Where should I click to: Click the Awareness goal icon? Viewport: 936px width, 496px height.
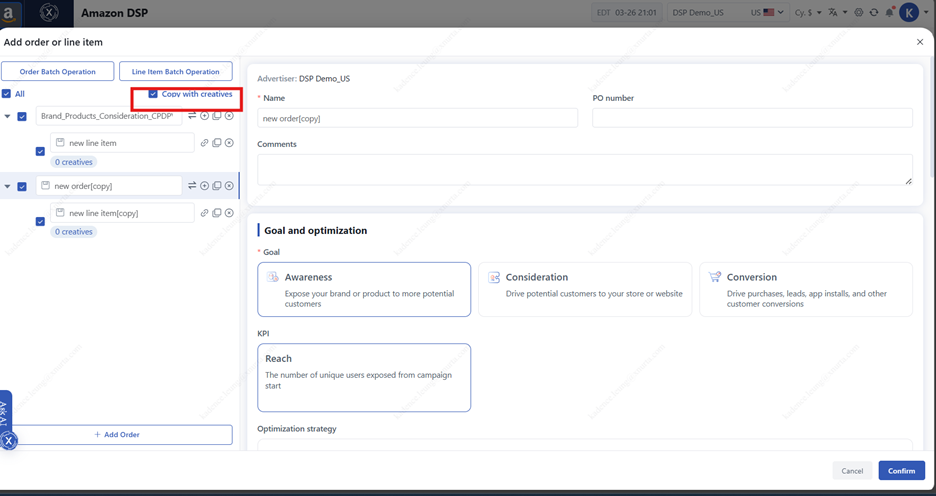pyautogui.click(x=273, y=277)
